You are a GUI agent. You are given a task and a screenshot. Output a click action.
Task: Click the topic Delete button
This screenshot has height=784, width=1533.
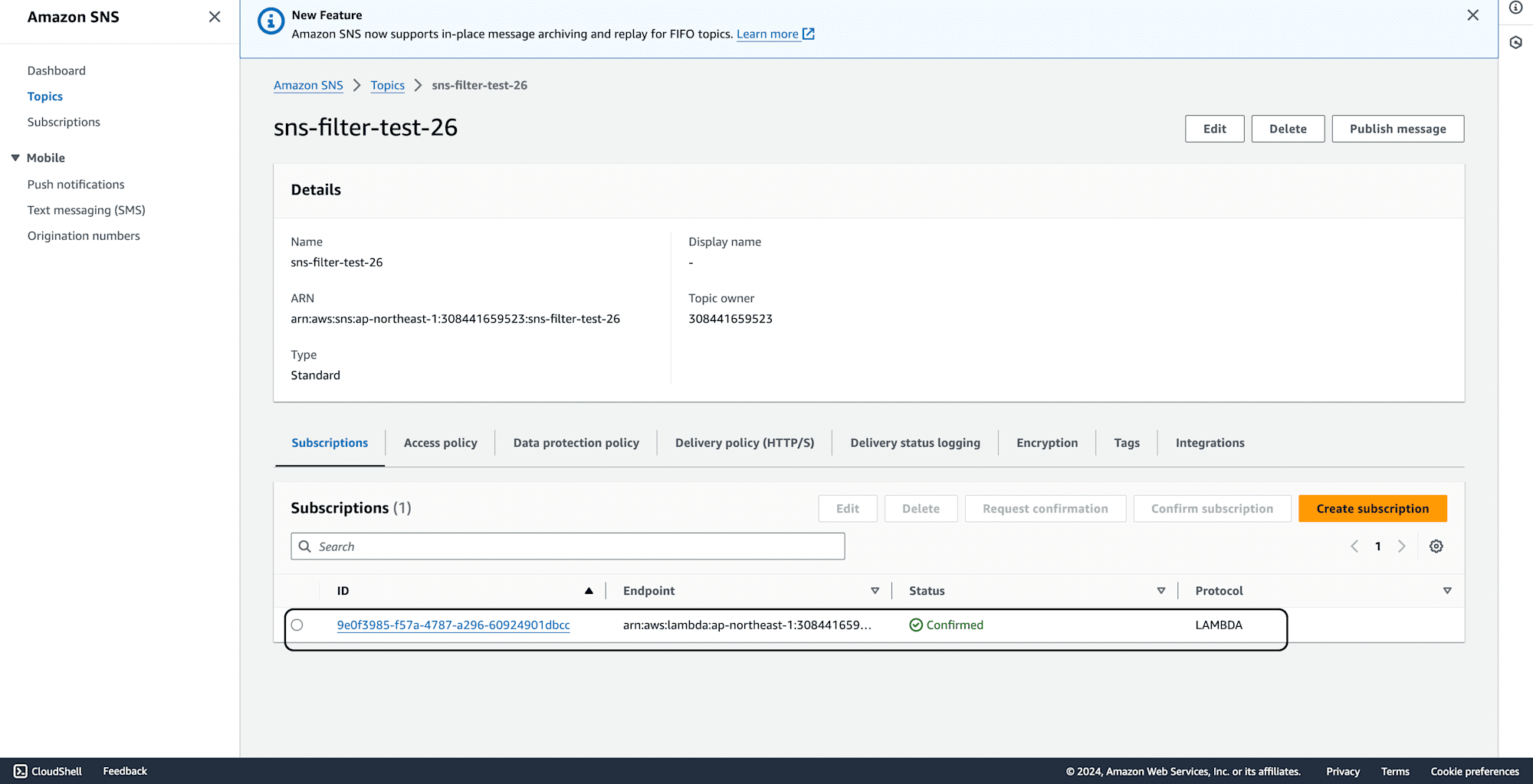1288,129
